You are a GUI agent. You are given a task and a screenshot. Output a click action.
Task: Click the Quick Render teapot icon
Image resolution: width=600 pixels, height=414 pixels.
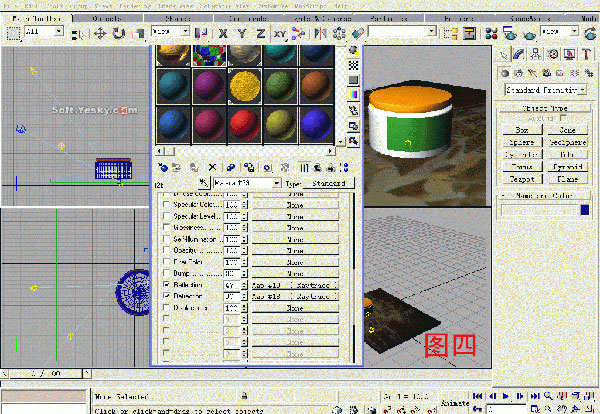click(530, 34)
